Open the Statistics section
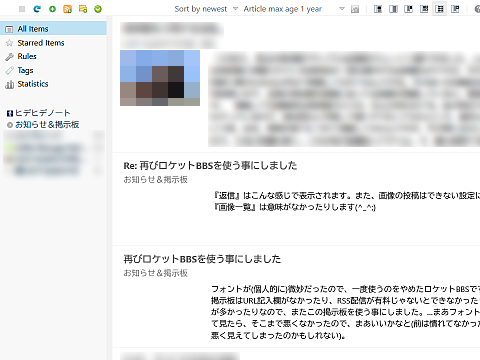The image size is (480, 360). coord(33,84)
